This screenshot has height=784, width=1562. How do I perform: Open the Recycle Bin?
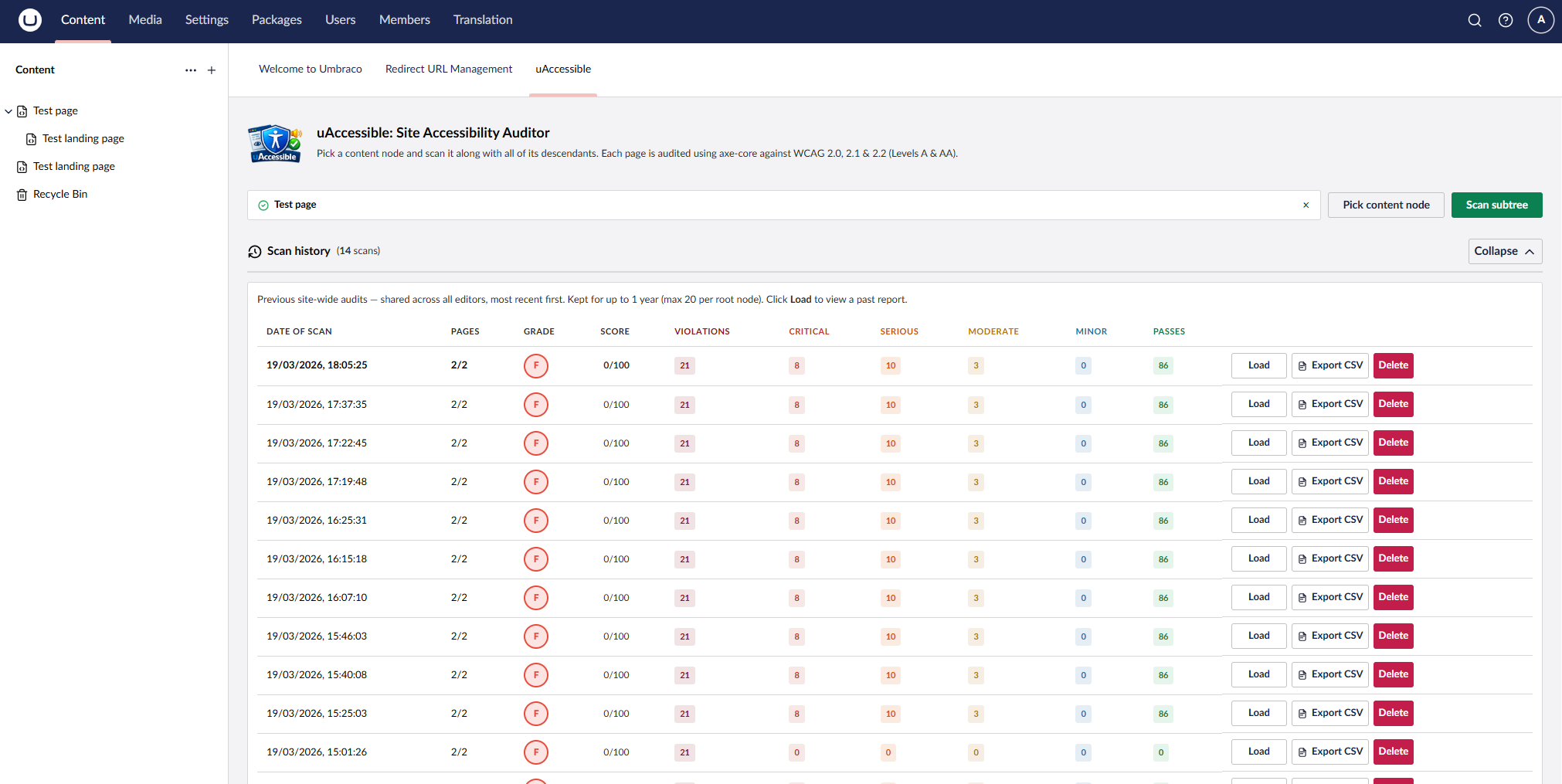click(59, 194)
